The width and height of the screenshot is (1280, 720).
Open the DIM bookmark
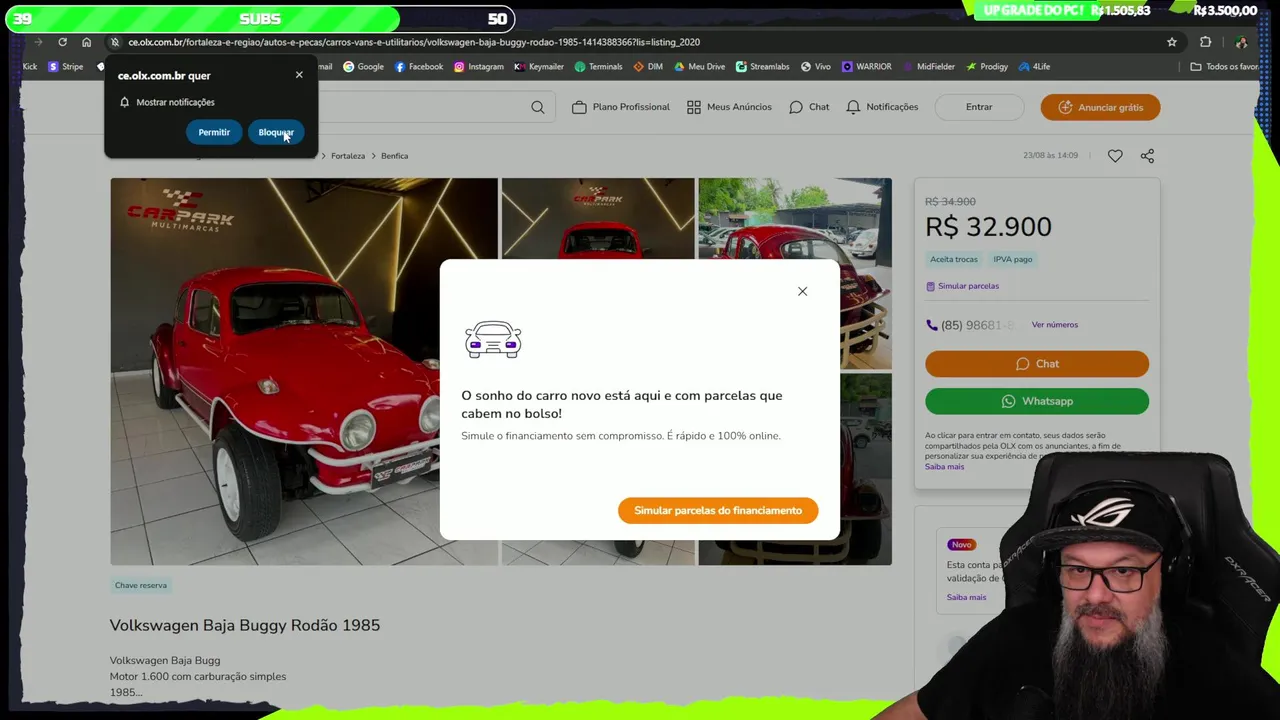(648, 67)
